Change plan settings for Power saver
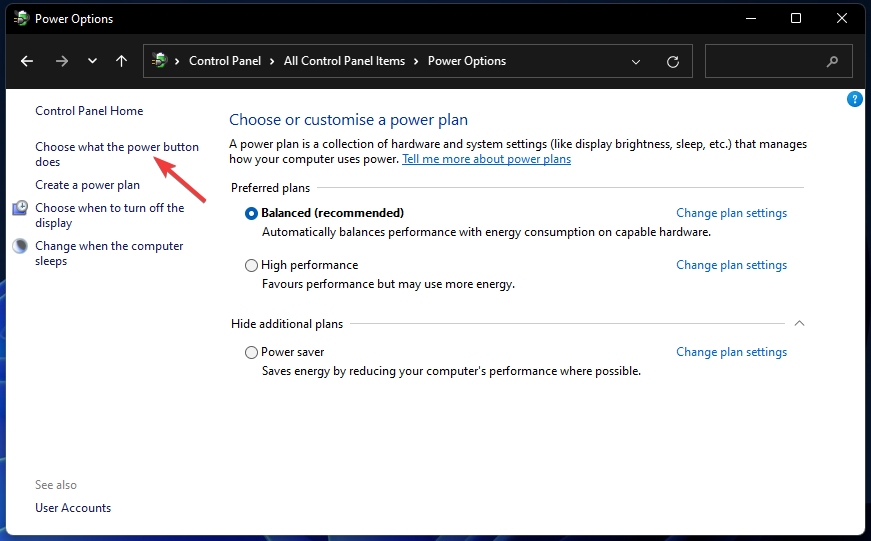 tap(731, 352)
